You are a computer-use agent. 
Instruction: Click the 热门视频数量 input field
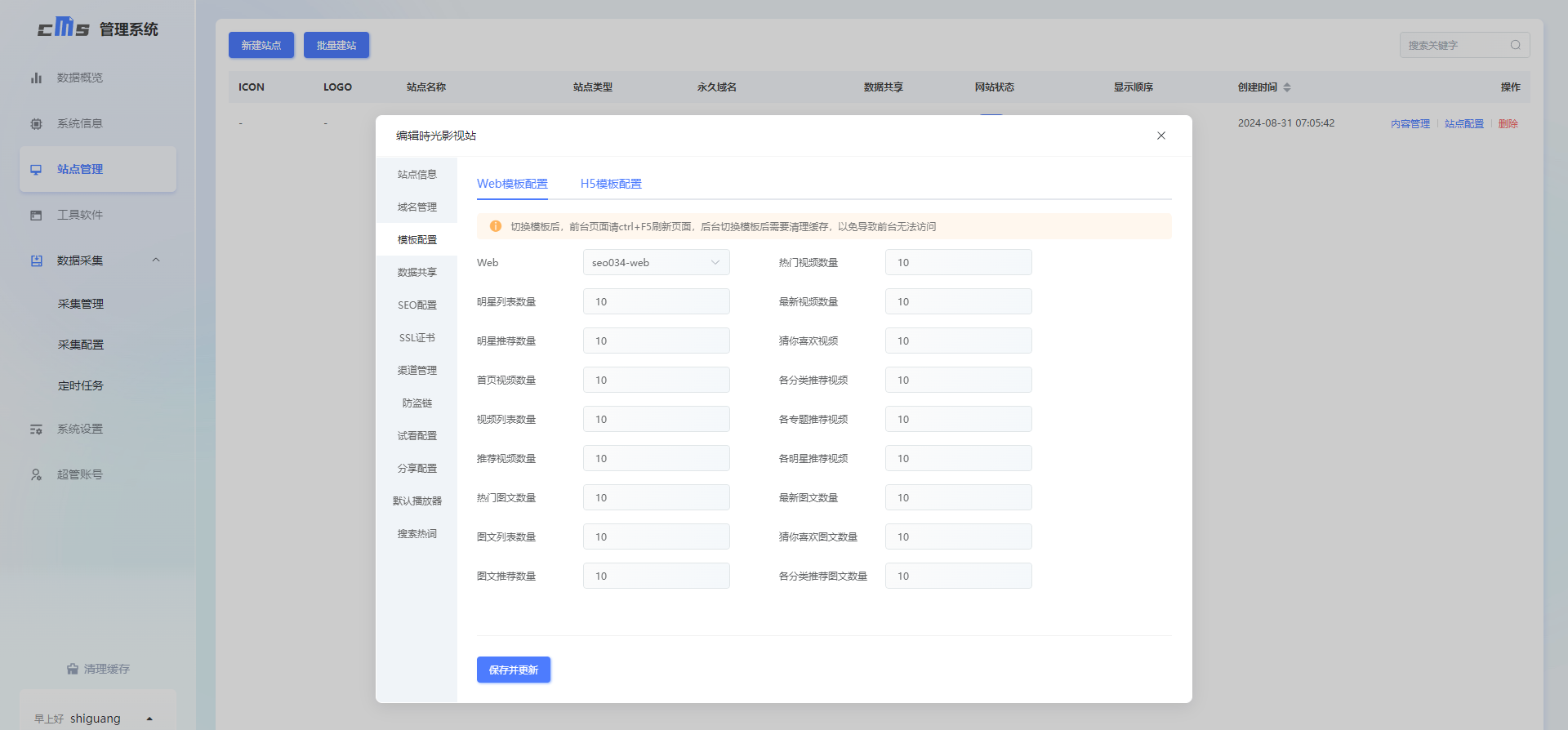pyautogui.click(x=959, y=262)
